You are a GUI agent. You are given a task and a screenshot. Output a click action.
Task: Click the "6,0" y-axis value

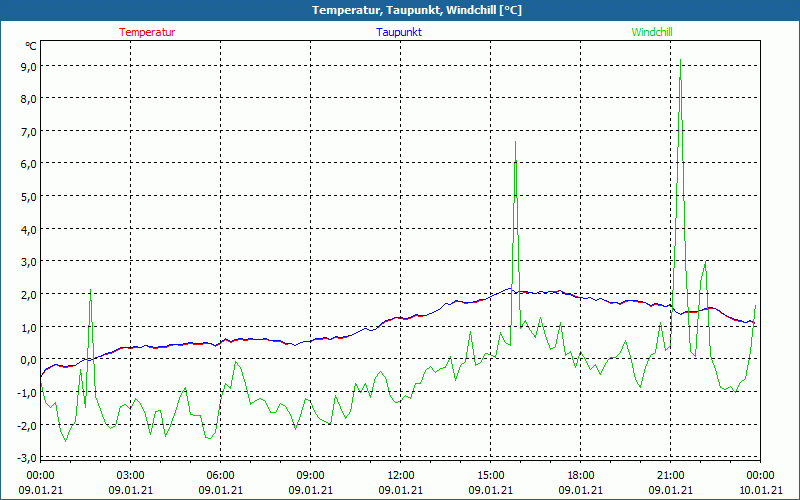coord(29,164)
